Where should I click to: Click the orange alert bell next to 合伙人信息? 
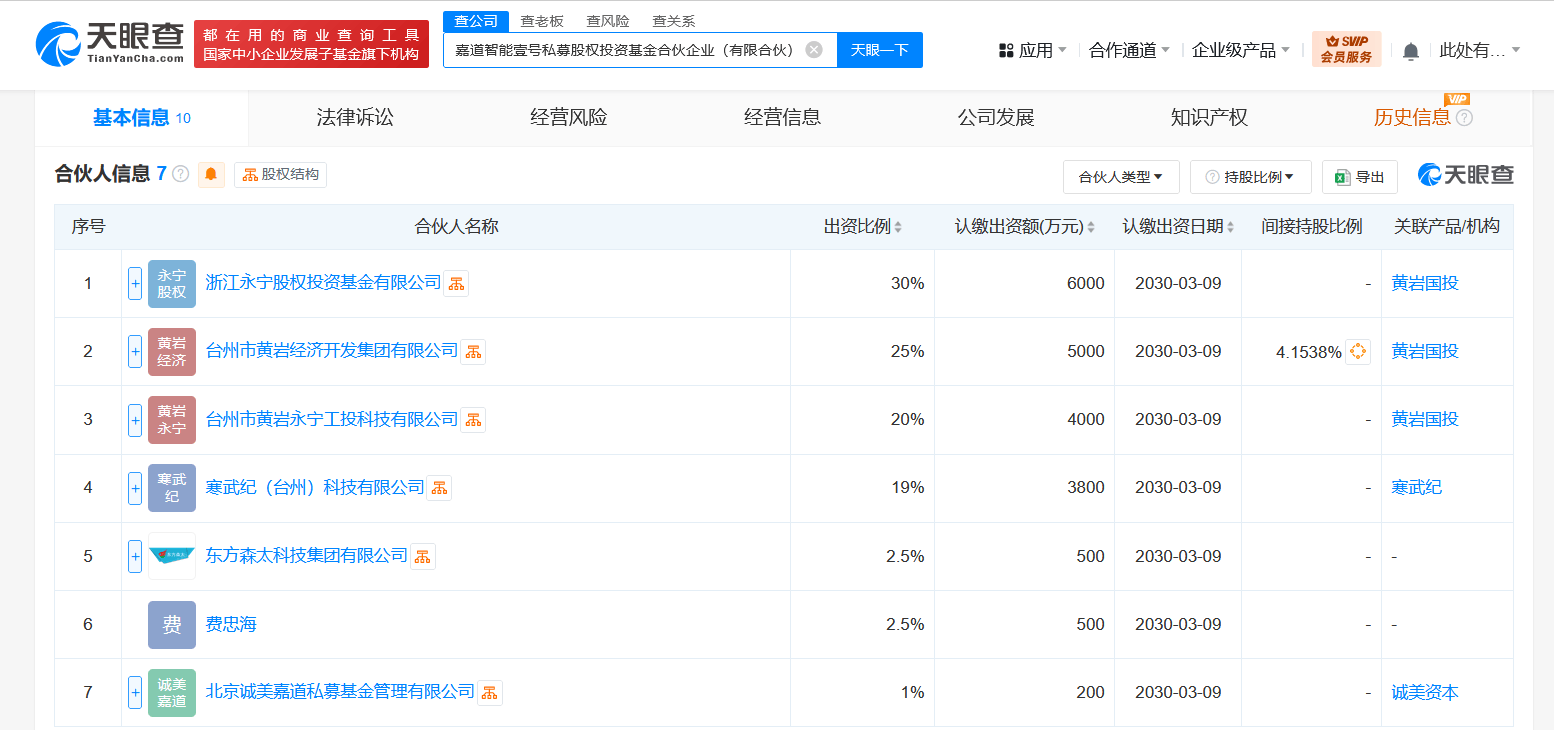(x=211, y=175)
